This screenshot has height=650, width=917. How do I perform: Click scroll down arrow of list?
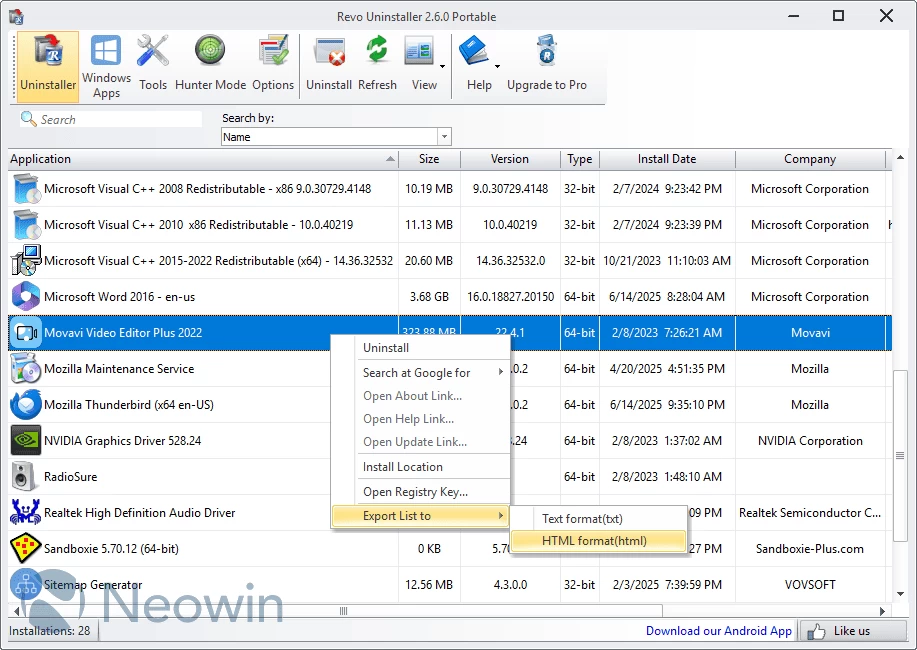900,594
